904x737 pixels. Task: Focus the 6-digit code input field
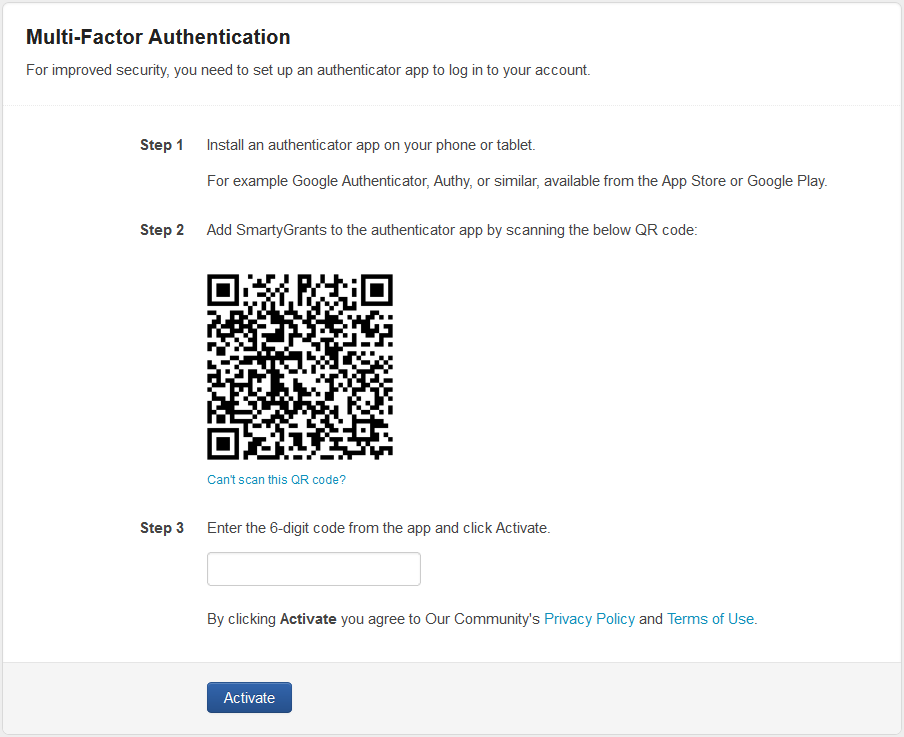click(313, 569)
